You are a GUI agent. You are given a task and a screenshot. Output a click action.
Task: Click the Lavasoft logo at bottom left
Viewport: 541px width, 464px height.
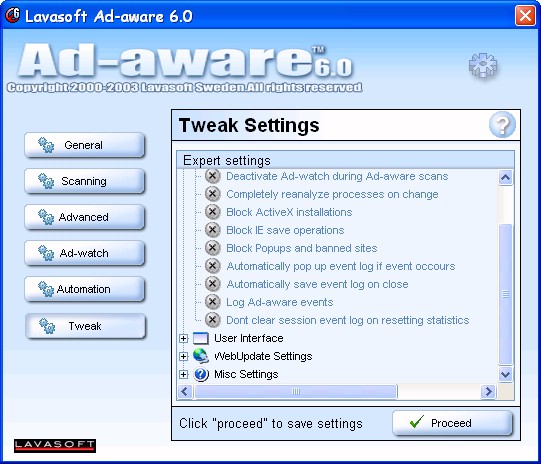pos(55,446)
